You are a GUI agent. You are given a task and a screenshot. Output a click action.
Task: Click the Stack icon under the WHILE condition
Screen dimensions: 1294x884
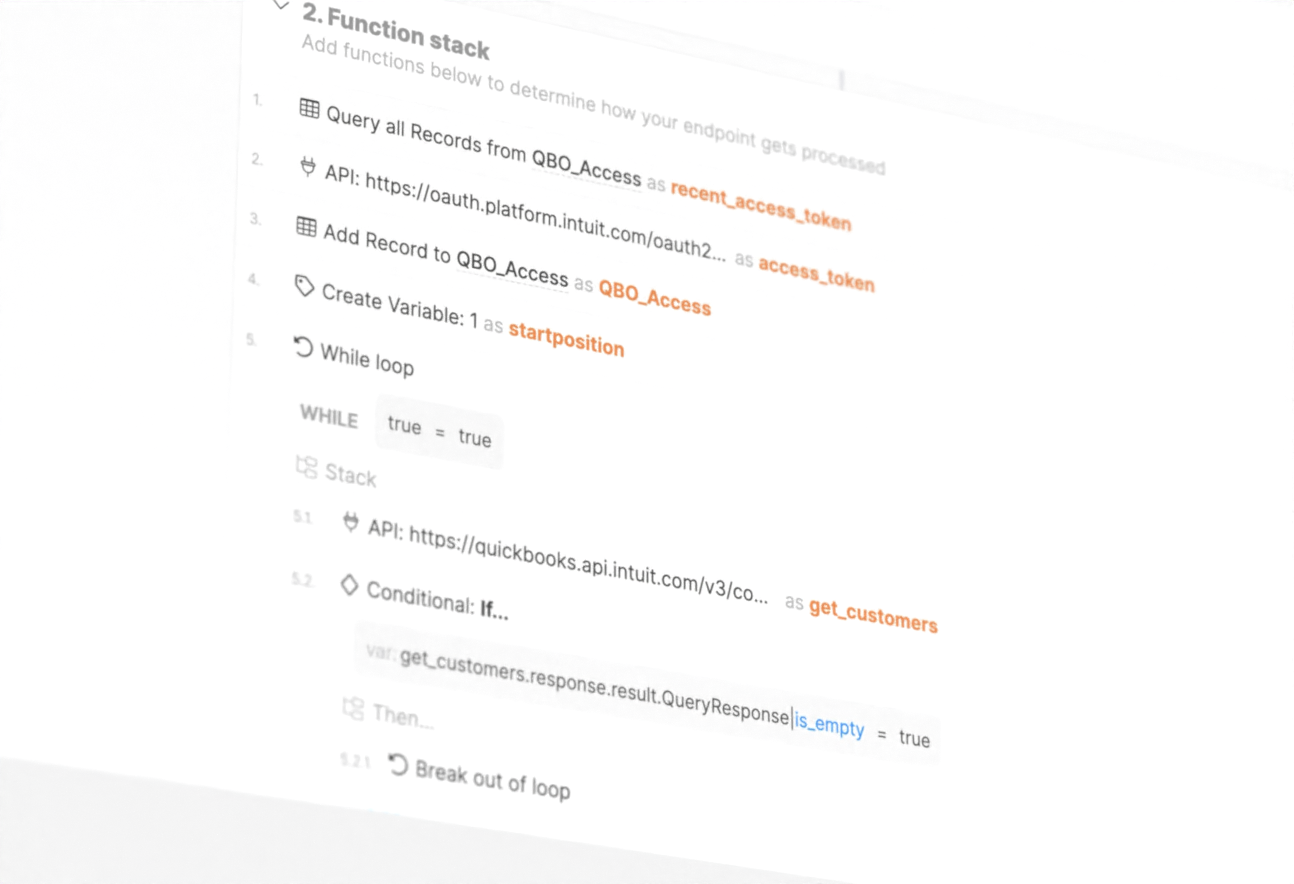307,467
